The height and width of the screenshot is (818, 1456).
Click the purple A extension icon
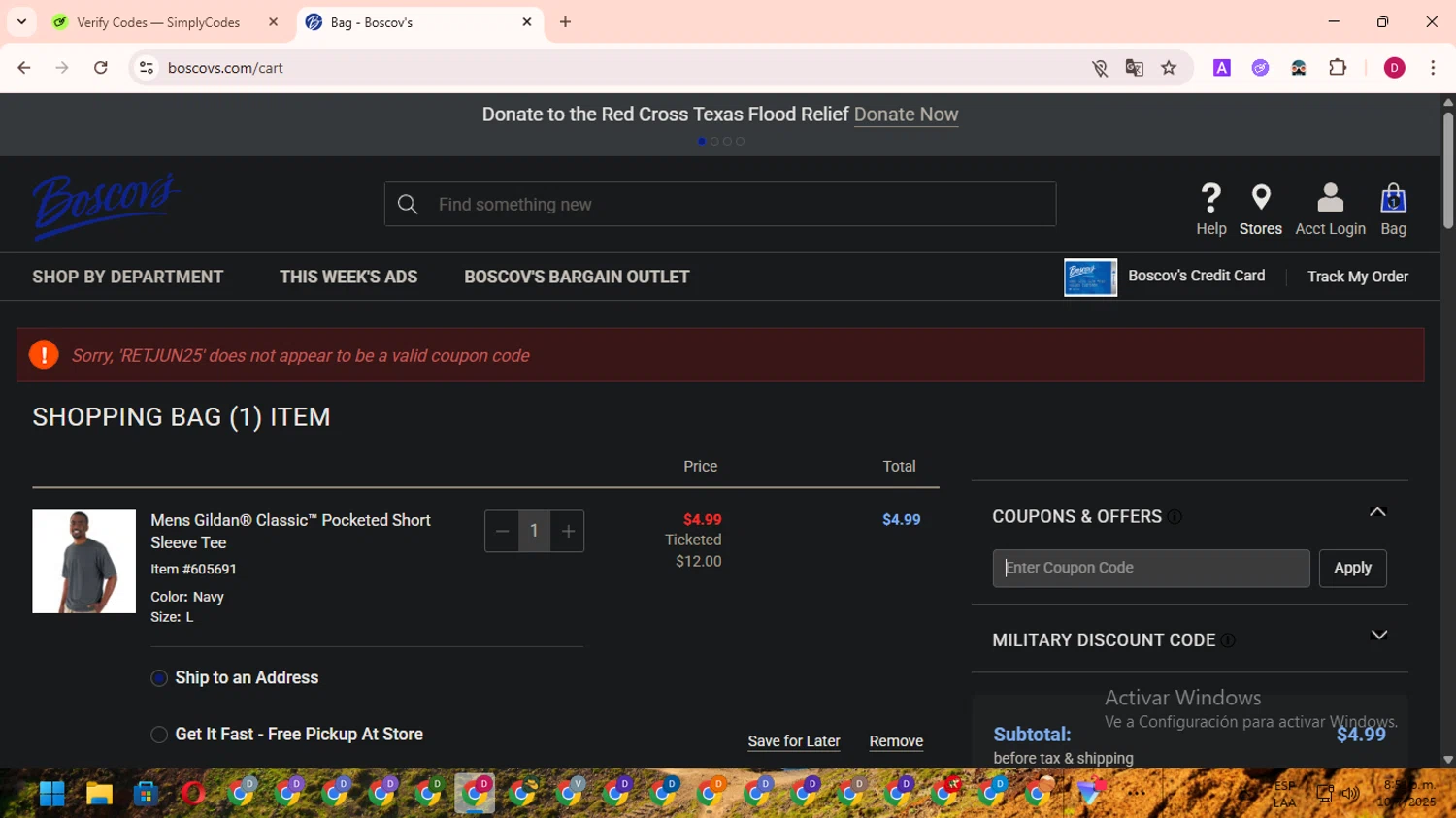pos(1222,68)
